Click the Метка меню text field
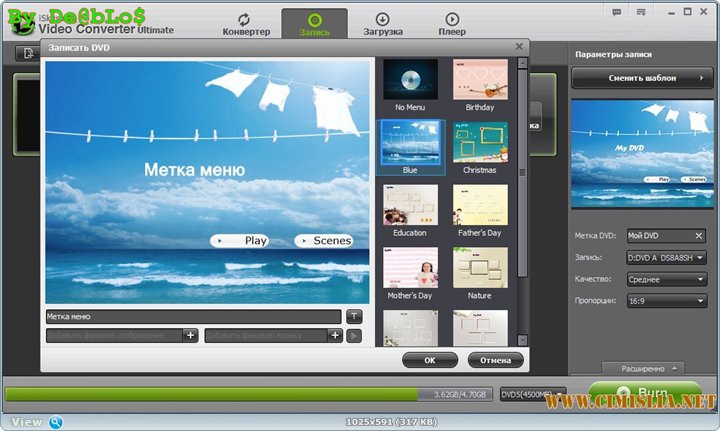Image resolution: width=720 pixels, height=431 pixels. coord(193,316)
